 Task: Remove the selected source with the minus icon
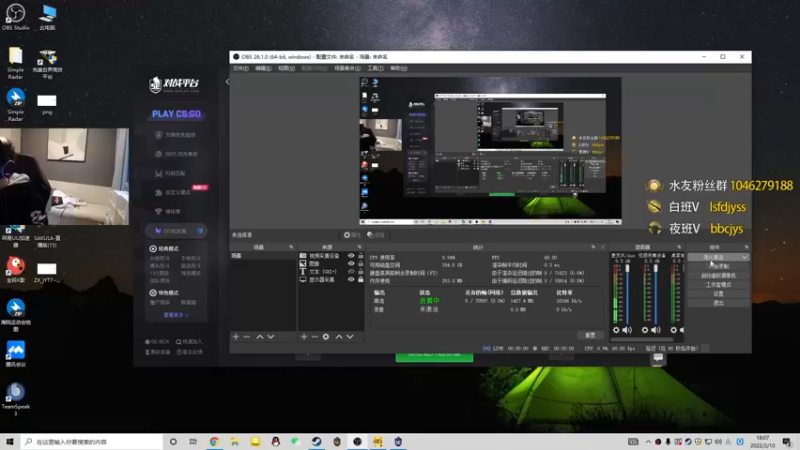click(315, 337)
